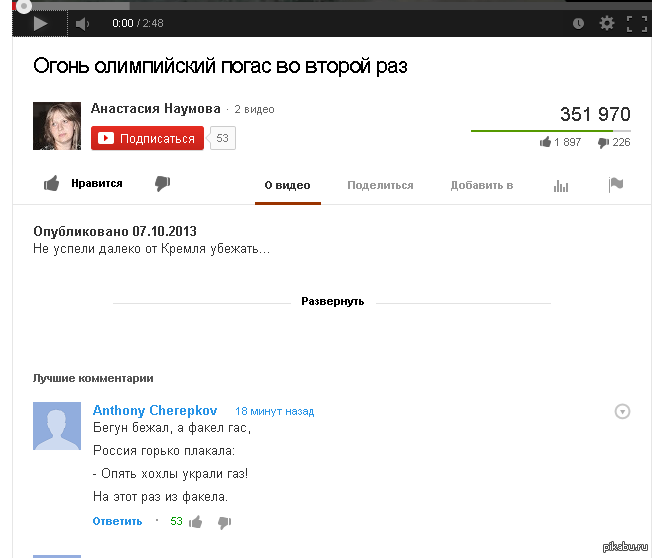
Task: Click the video progress bar scrubber
Action: tap(10, 5)
